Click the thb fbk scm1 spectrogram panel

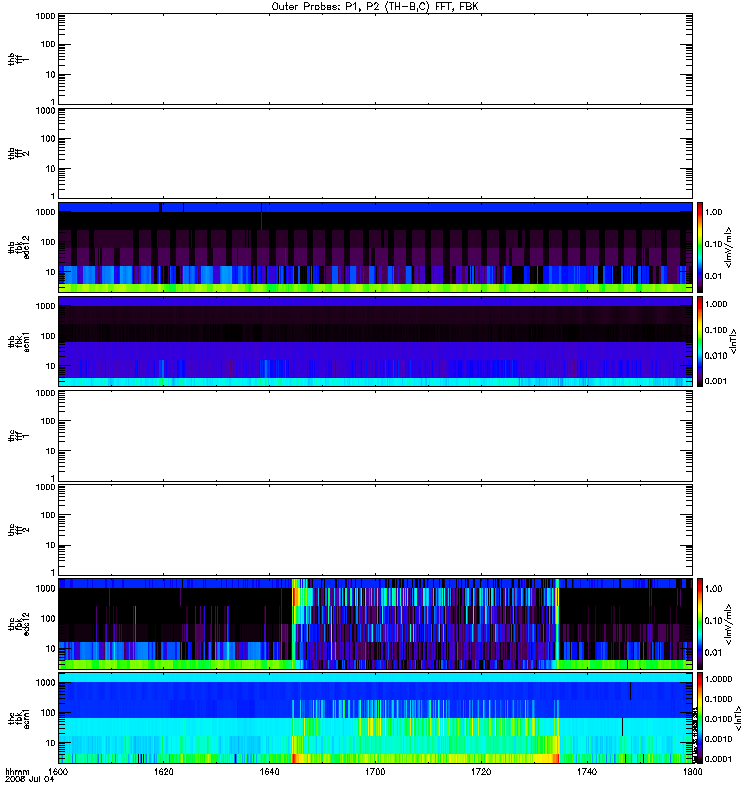[375, 341]
